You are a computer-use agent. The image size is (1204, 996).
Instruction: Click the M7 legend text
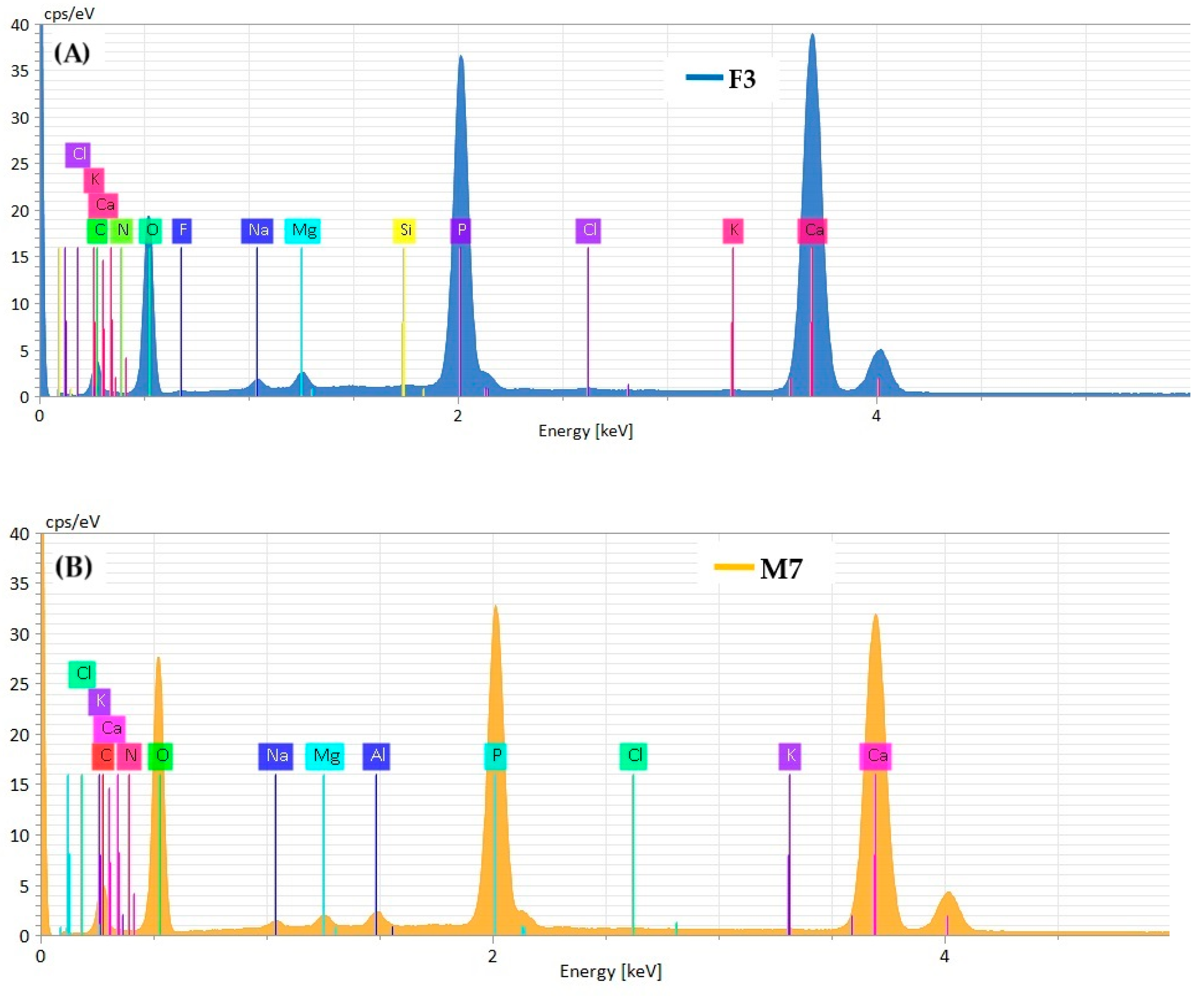click(x=781, y=569)
